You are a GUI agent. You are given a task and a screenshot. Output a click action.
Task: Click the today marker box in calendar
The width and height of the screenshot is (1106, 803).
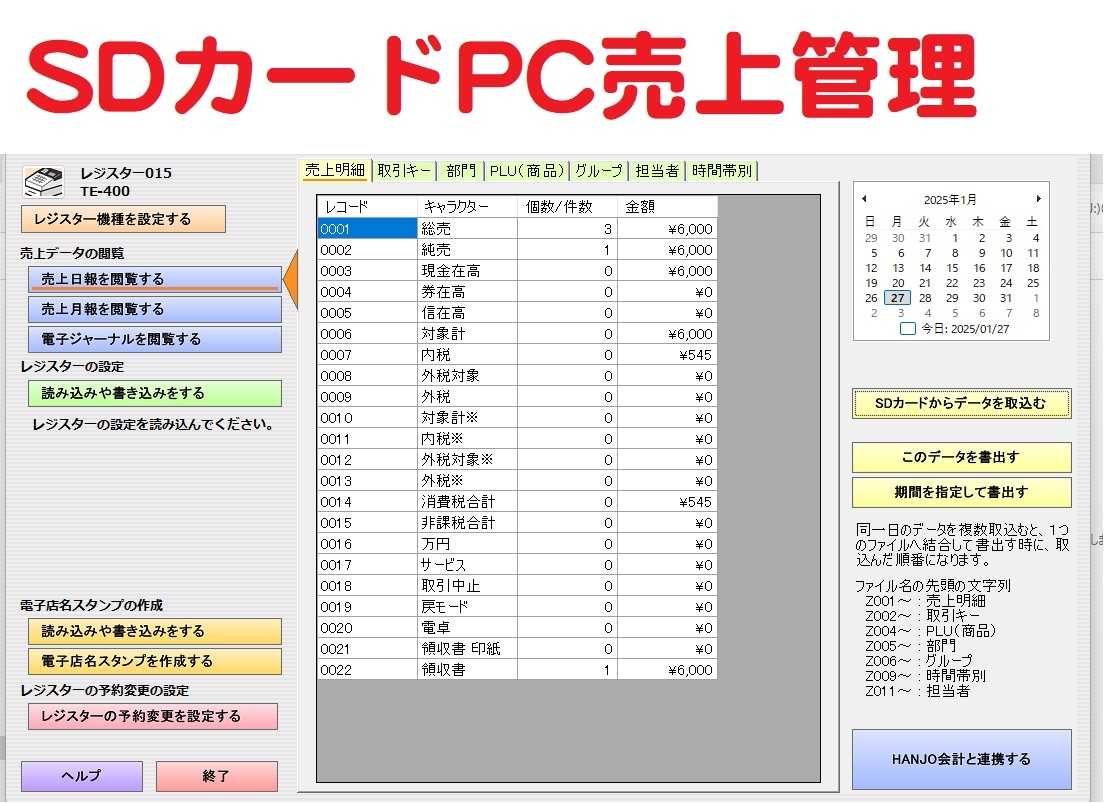point(908,328)
